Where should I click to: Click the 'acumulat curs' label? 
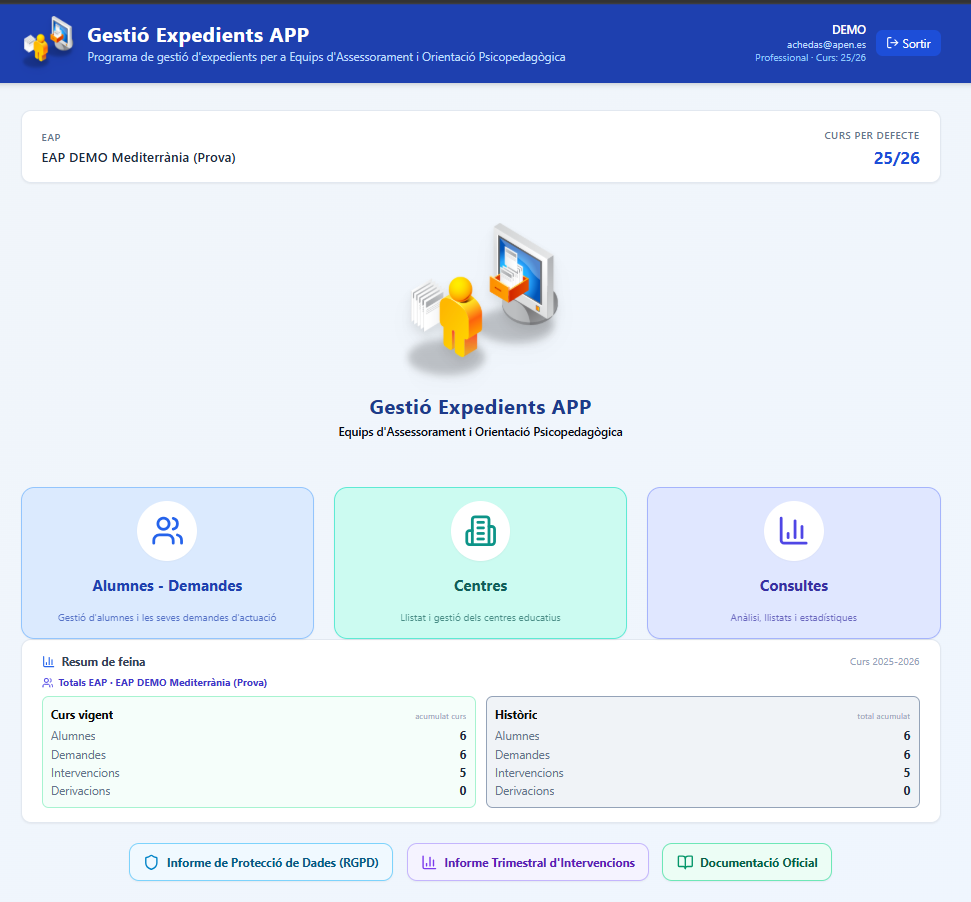(x=440, y=716)
